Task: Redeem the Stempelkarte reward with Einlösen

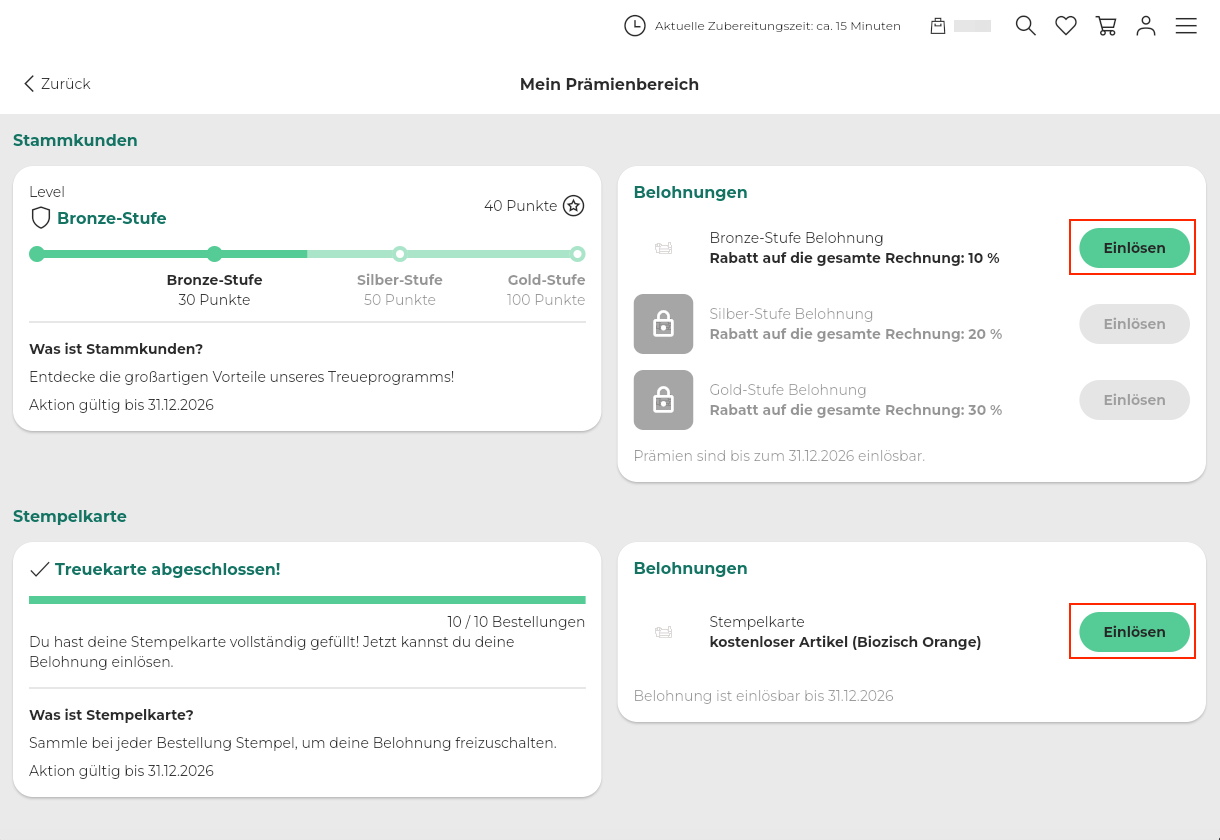Action: click(1134, 632)
